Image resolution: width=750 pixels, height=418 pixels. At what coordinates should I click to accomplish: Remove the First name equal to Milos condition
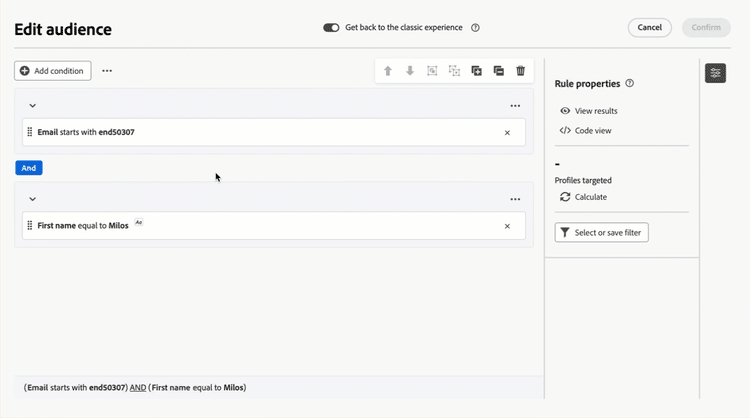coord(507,226)
